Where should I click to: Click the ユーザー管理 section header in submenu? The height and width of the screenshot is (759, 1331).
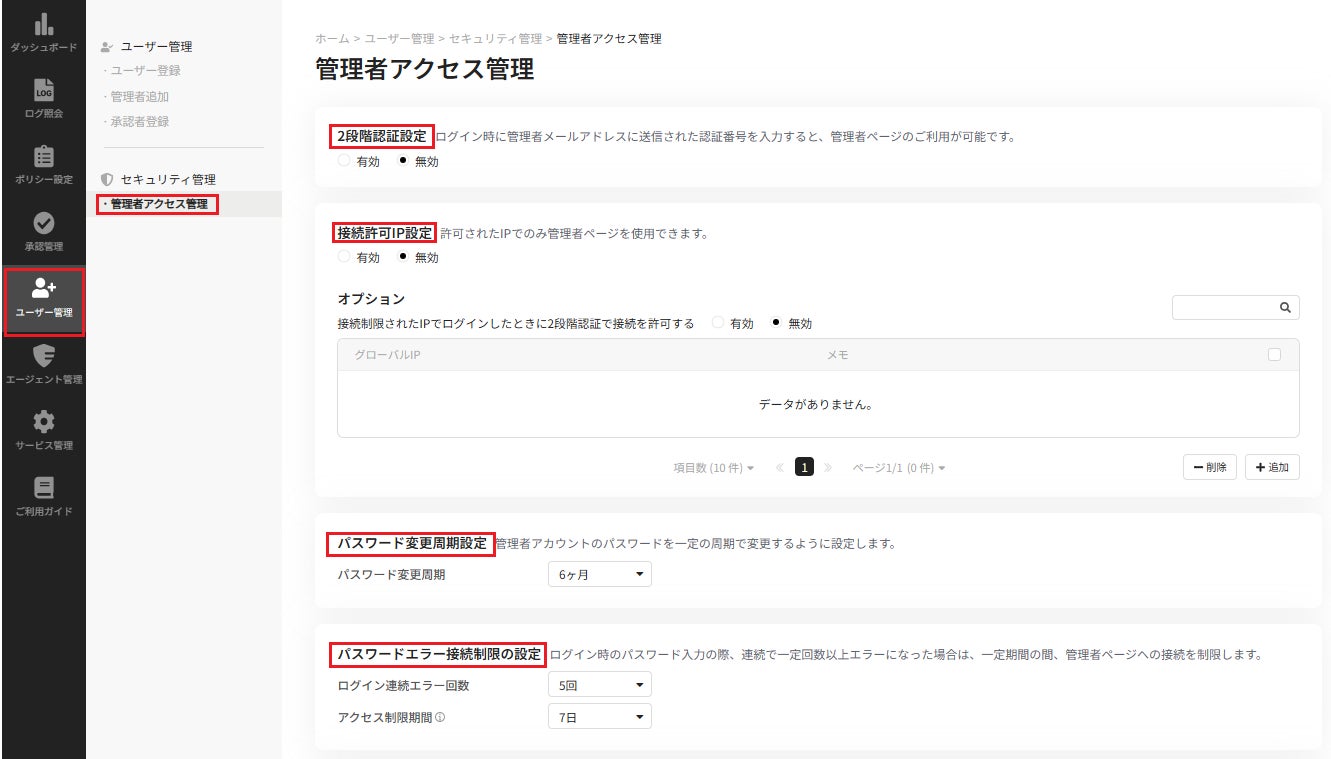click(x=156, y=46)
